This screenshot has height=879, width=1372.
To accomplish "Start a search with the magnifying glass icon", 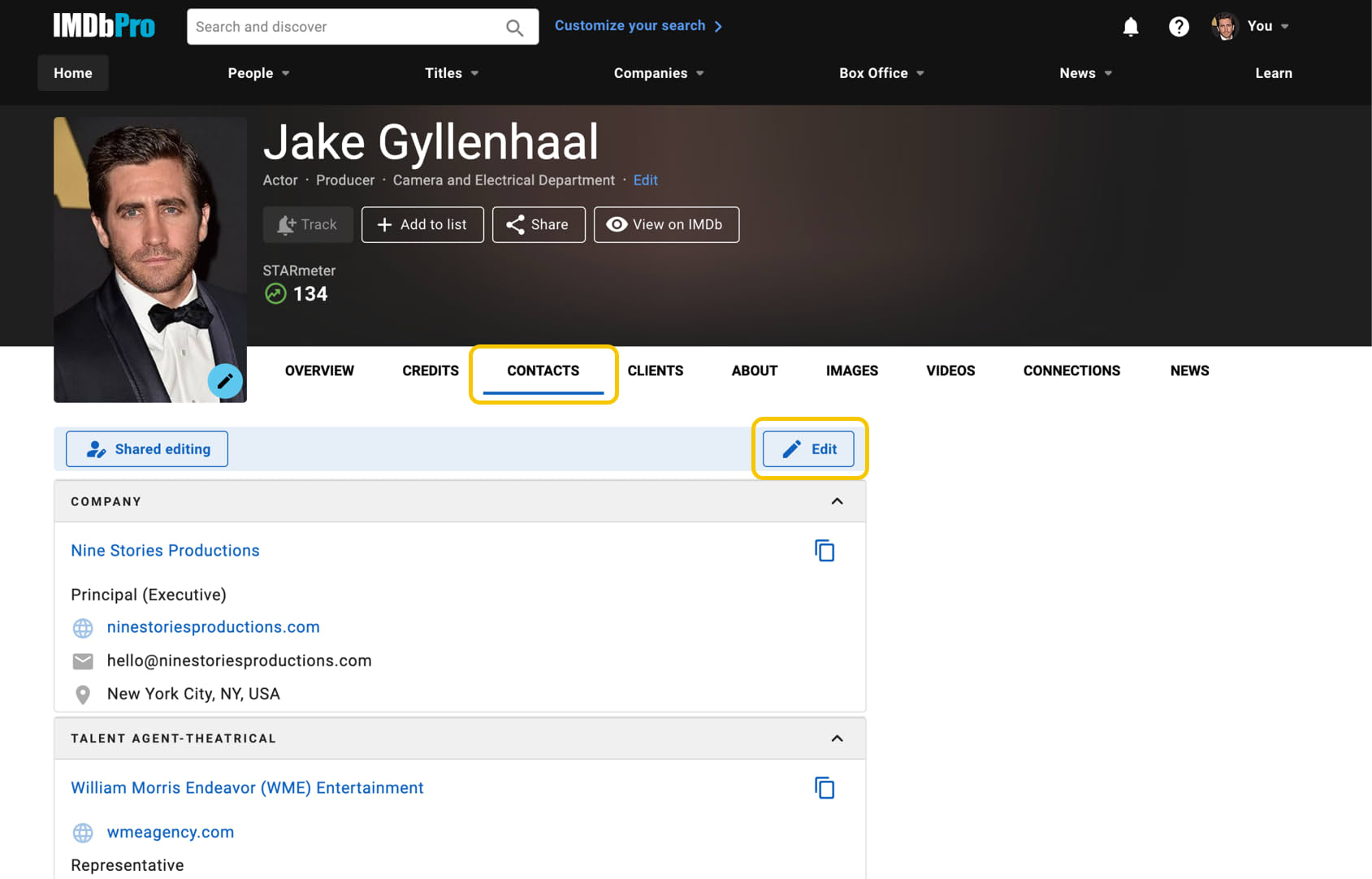I will [x=514, y=27].
